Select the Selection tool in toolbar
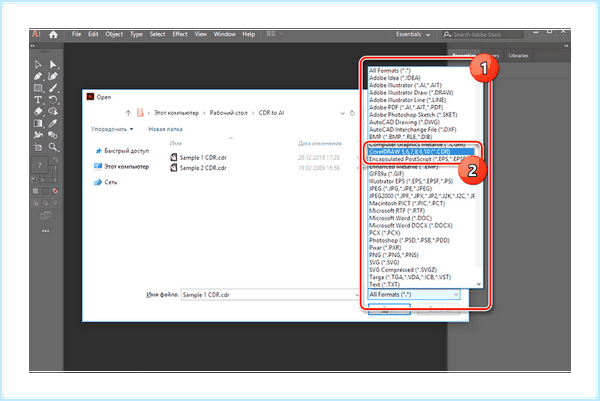The image size is (600, 401). (38, 64)
